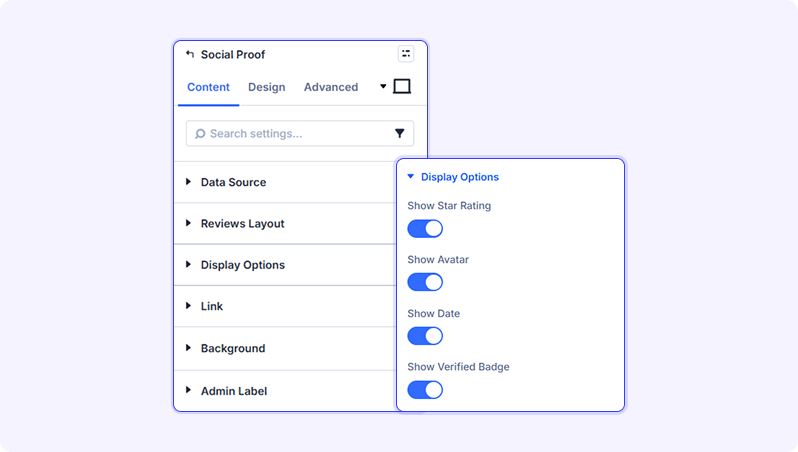Switch to the Design tab
Image resolution: width=798 pixels, height=452 pixels.
267,87
